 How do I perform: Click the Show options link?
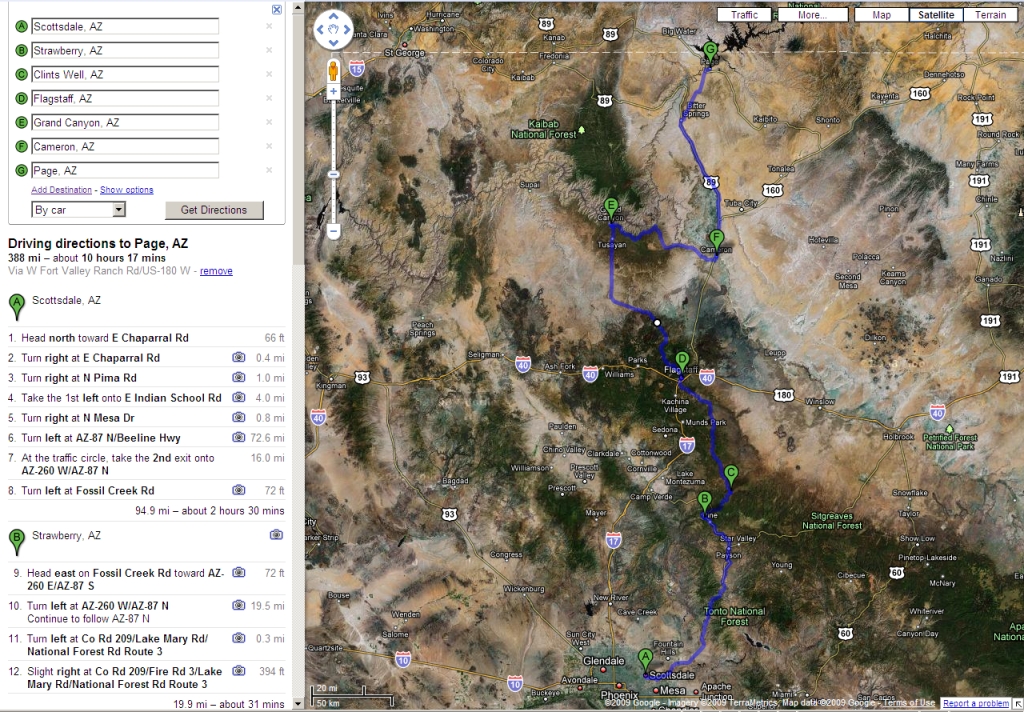point(127,190)
